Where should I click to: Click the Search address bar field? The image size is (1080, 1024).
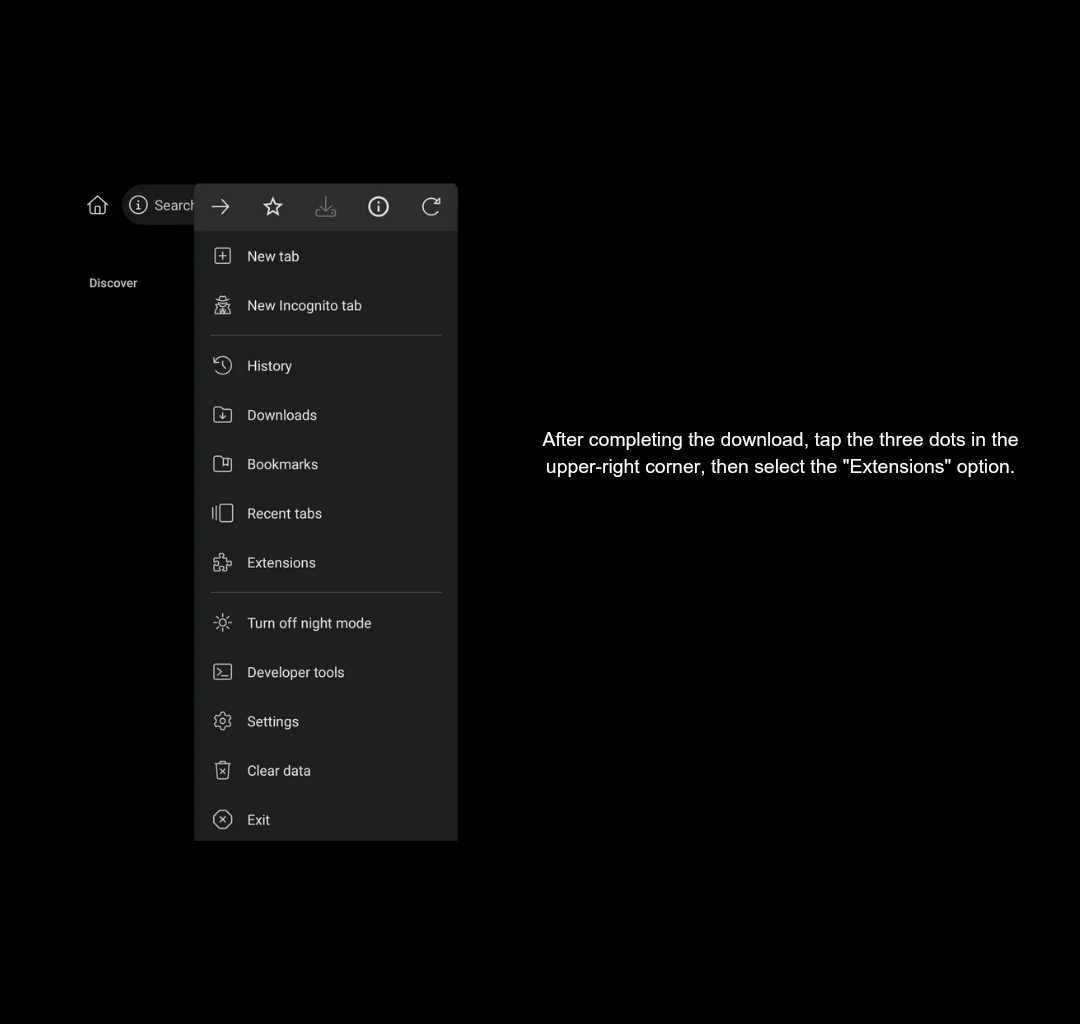click(x=174, y=205)
